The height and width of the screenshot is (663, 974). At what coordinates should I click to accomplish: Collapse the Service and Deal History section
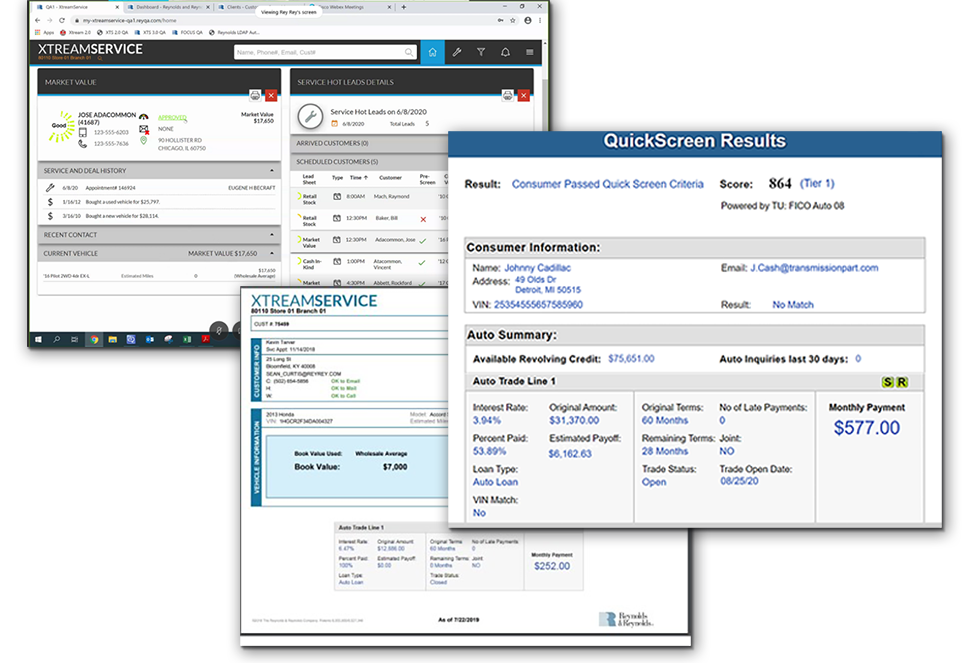tap(271, 171)
